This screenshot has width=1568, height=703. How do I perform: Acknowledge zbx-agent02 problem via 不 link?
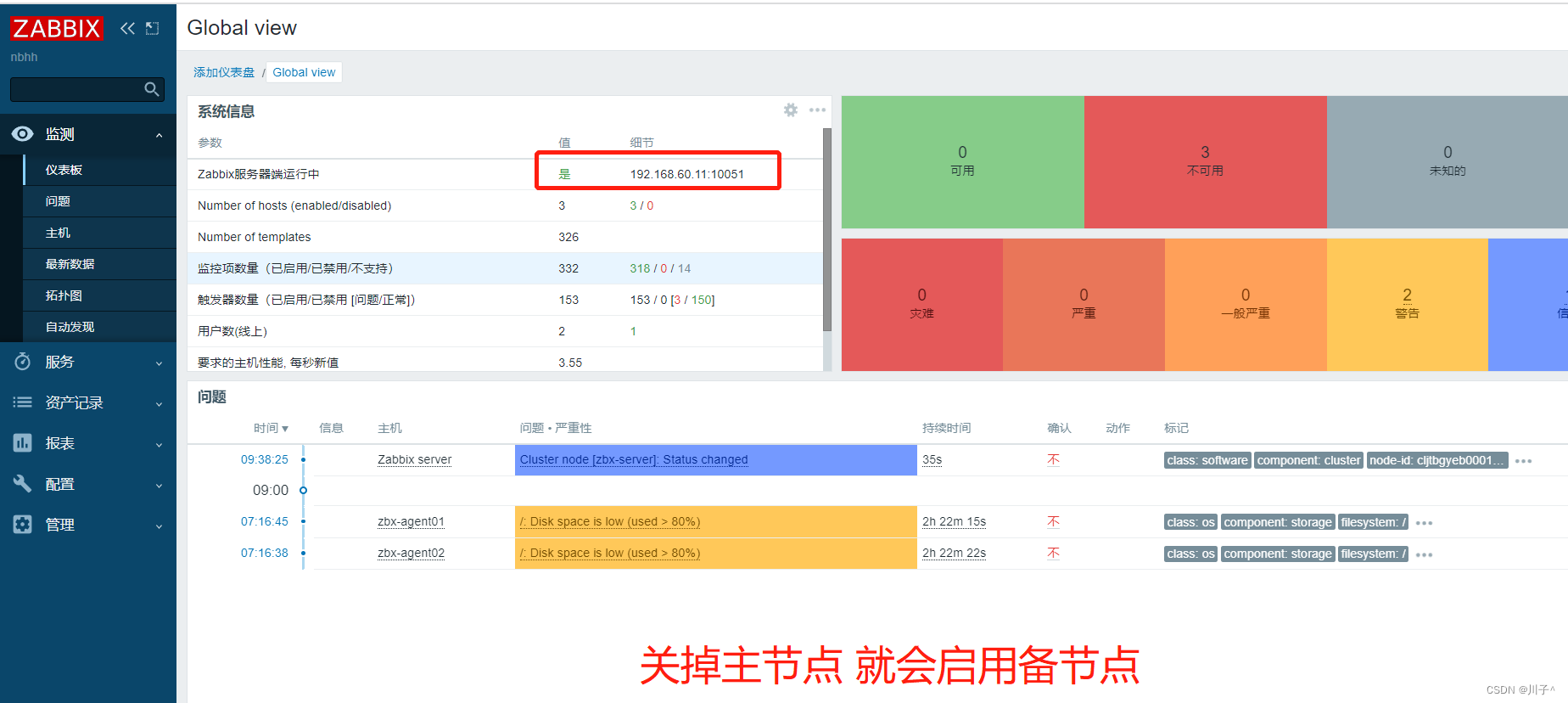(x=1053, y=553)
